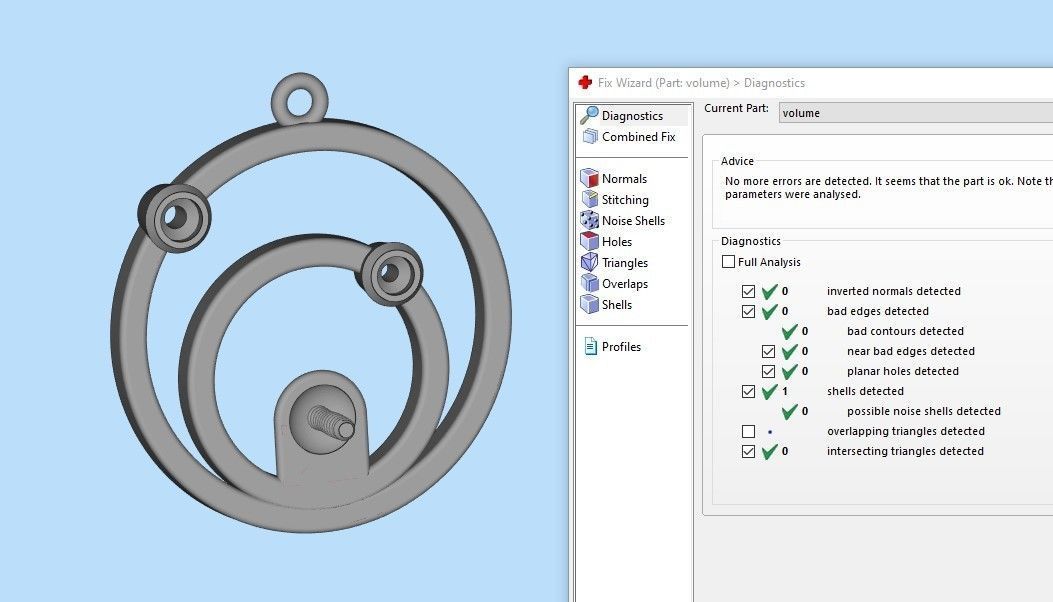
Task: Click the green check beside bad contours
Action: click(x=789, y=331)
